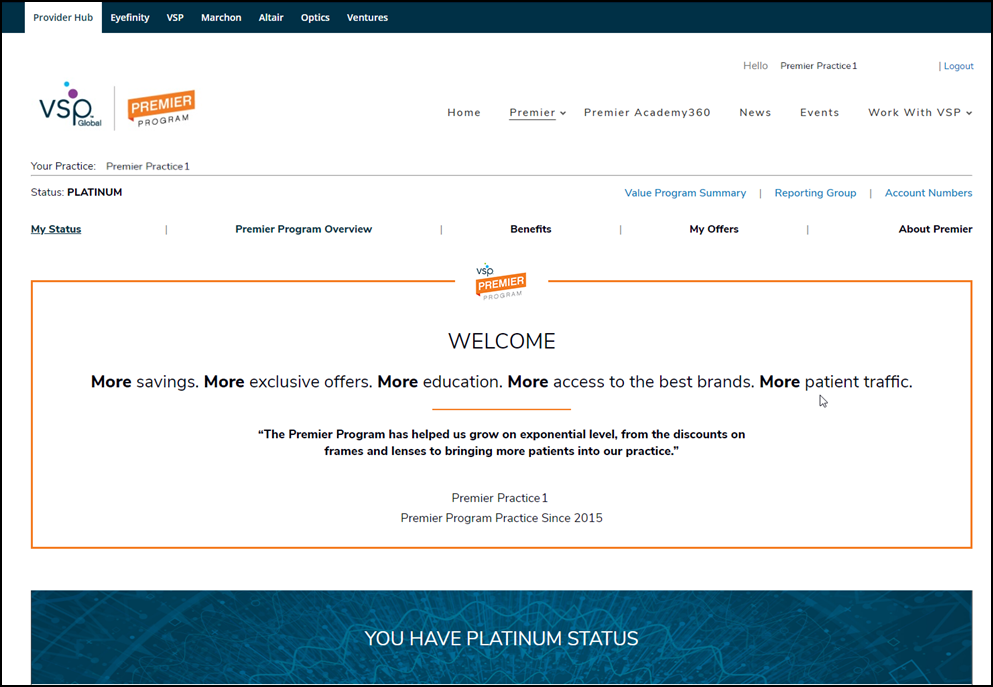The height and width of the screenshot is (687, 993).
Task: Go to the Benefits section
Action: pyautogui.click(x=531, y=229)
